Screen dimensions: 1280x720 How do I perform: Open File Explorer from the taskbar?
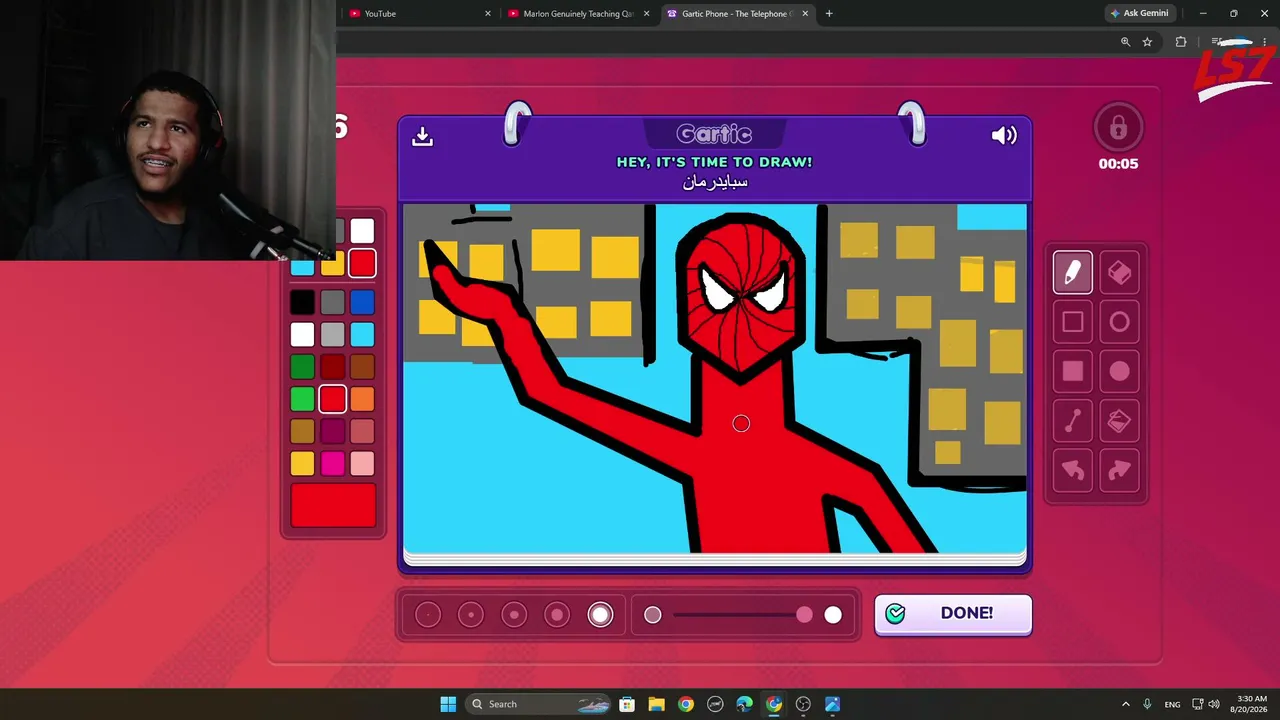[x=656, y=704]
